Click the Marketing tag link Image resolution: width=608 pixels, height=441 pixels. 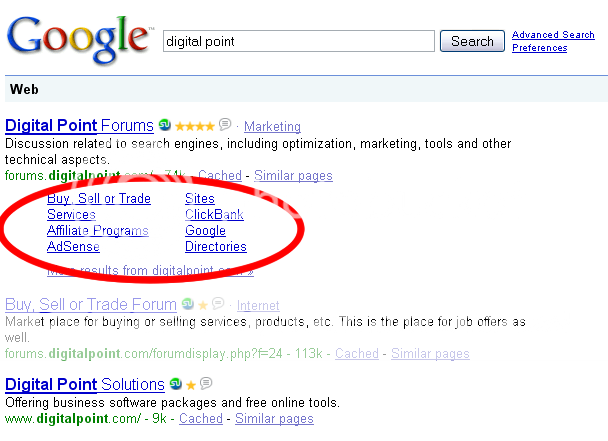coord(272,126)
